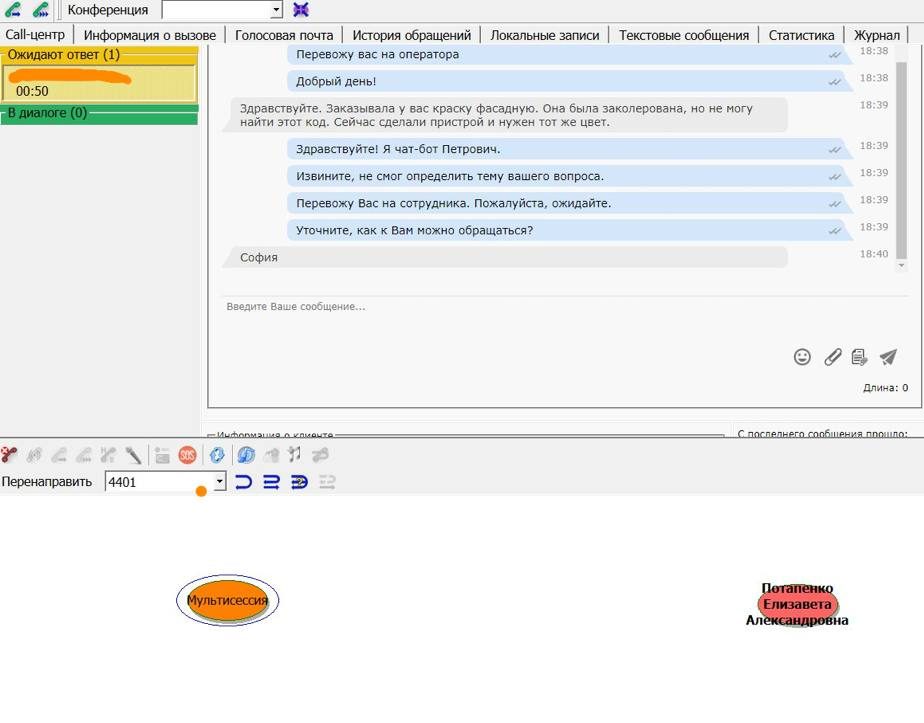Viewport: 924px width, 723px height.
Task: Expand the Конференция dropdown list
Action: 277,10
